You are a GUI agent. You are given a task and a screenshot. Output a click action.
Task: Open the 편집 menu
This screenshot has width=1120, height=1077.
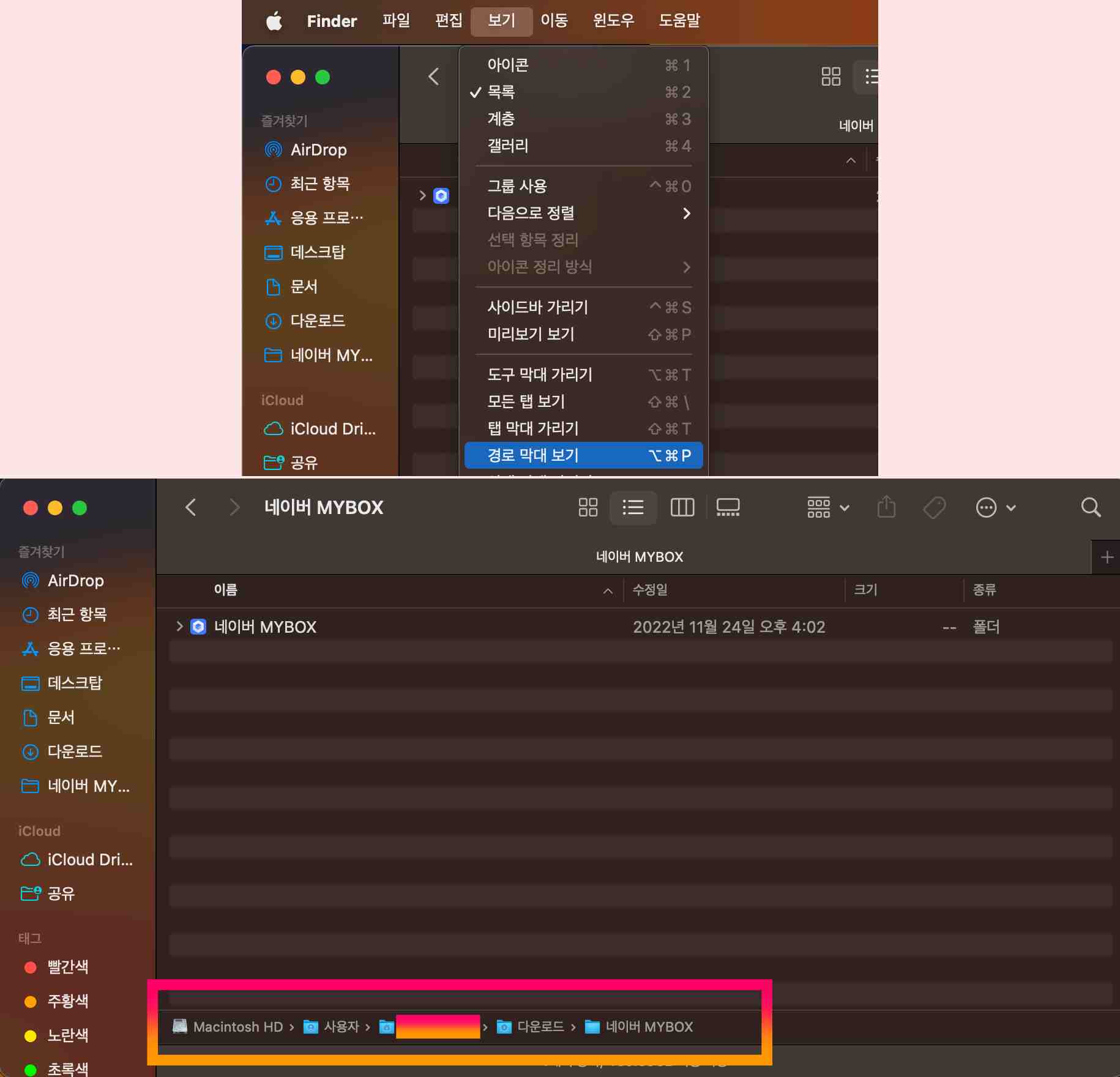point(449,21)
